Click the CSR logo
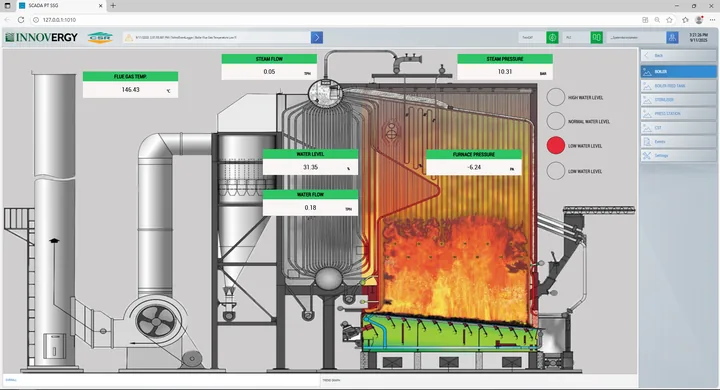The height and width of the screenshot is (390, 720). coord(100,38)
